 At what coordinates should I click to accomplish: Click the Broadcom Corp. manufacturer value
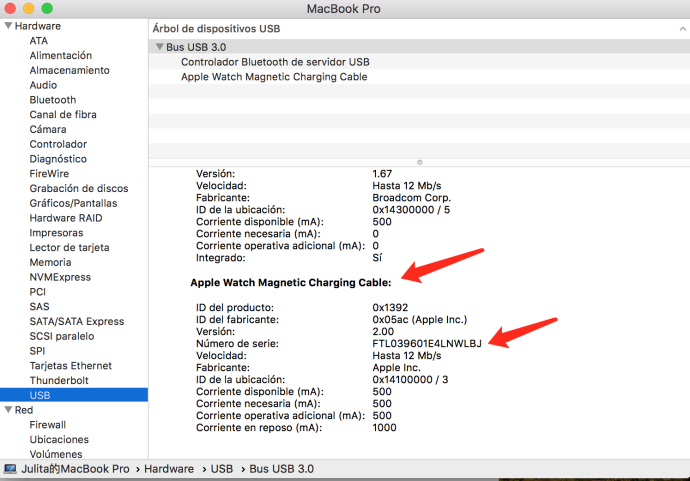click(x=411, y=198)
